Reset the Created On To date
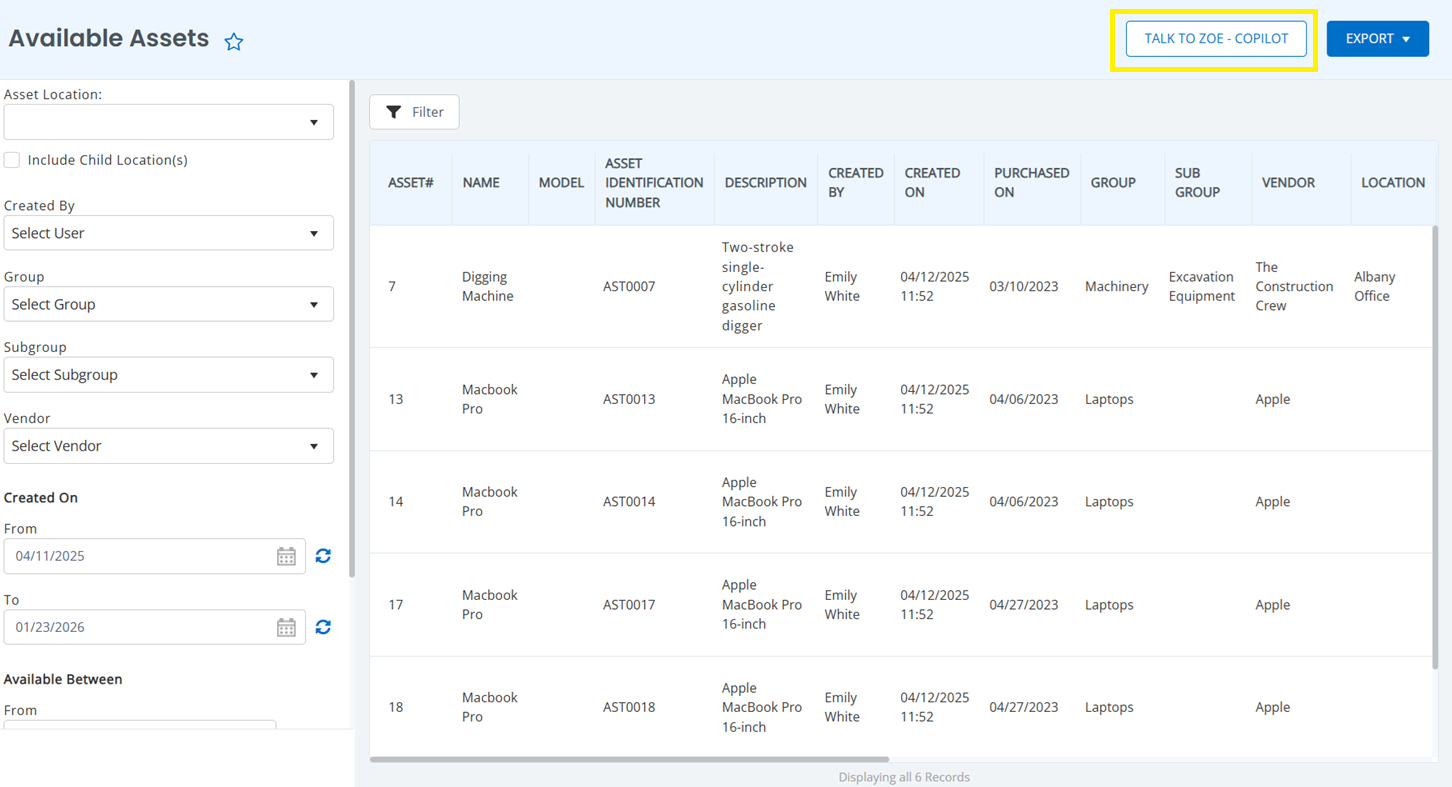The image size is (1452, 787). pyautogui.click(x=323, y=627)
